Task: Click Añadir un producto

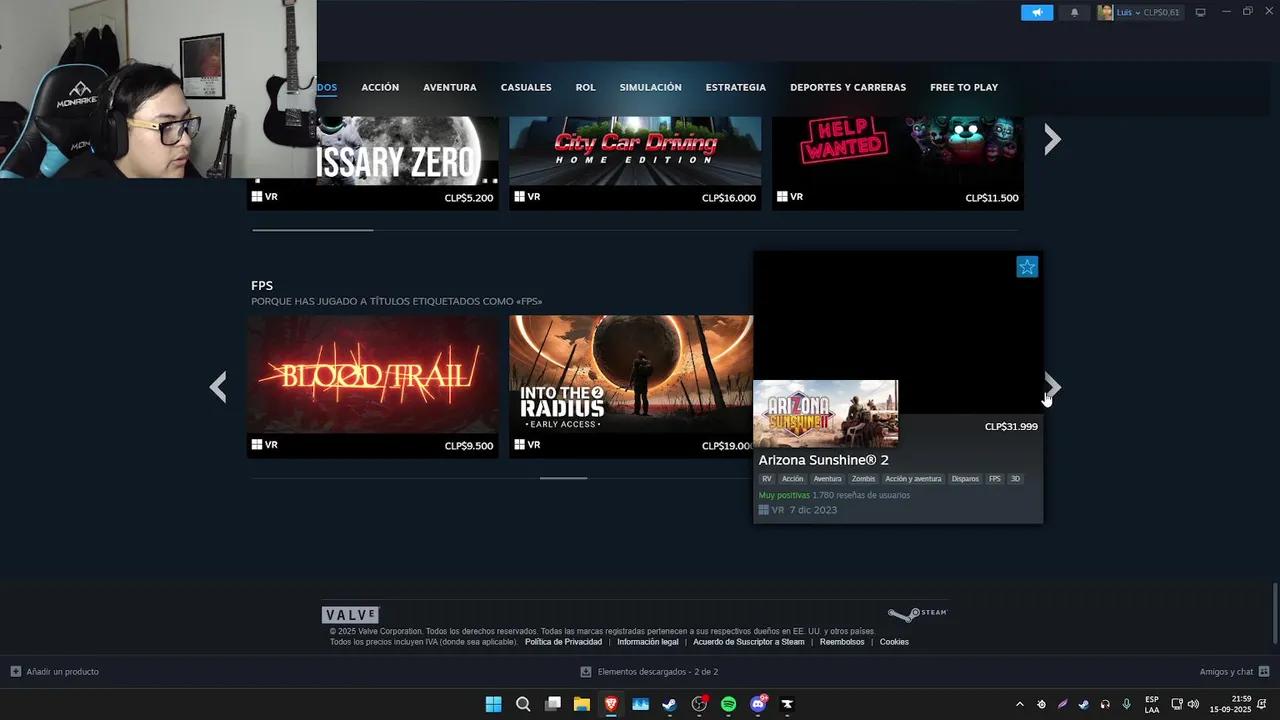Action: tap(55, 672)
